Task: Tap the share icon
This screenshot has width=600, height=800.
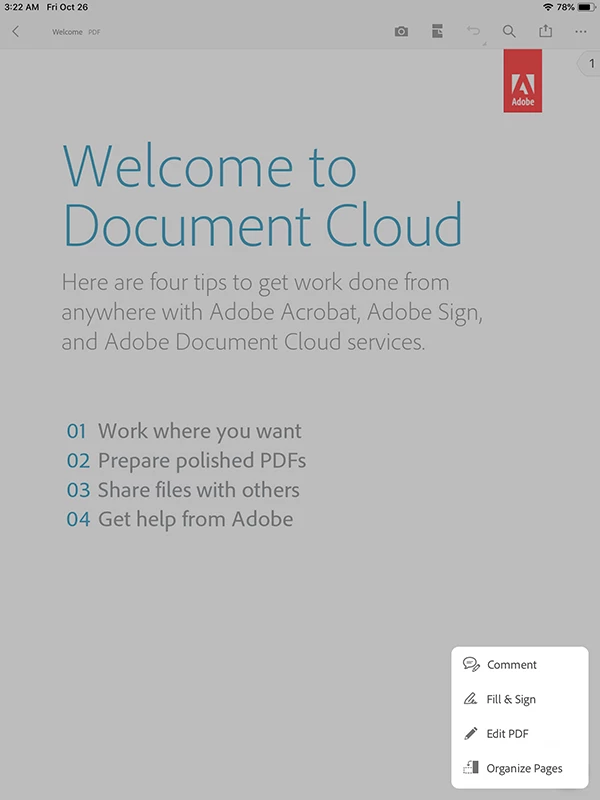Action: click(545, 31)
